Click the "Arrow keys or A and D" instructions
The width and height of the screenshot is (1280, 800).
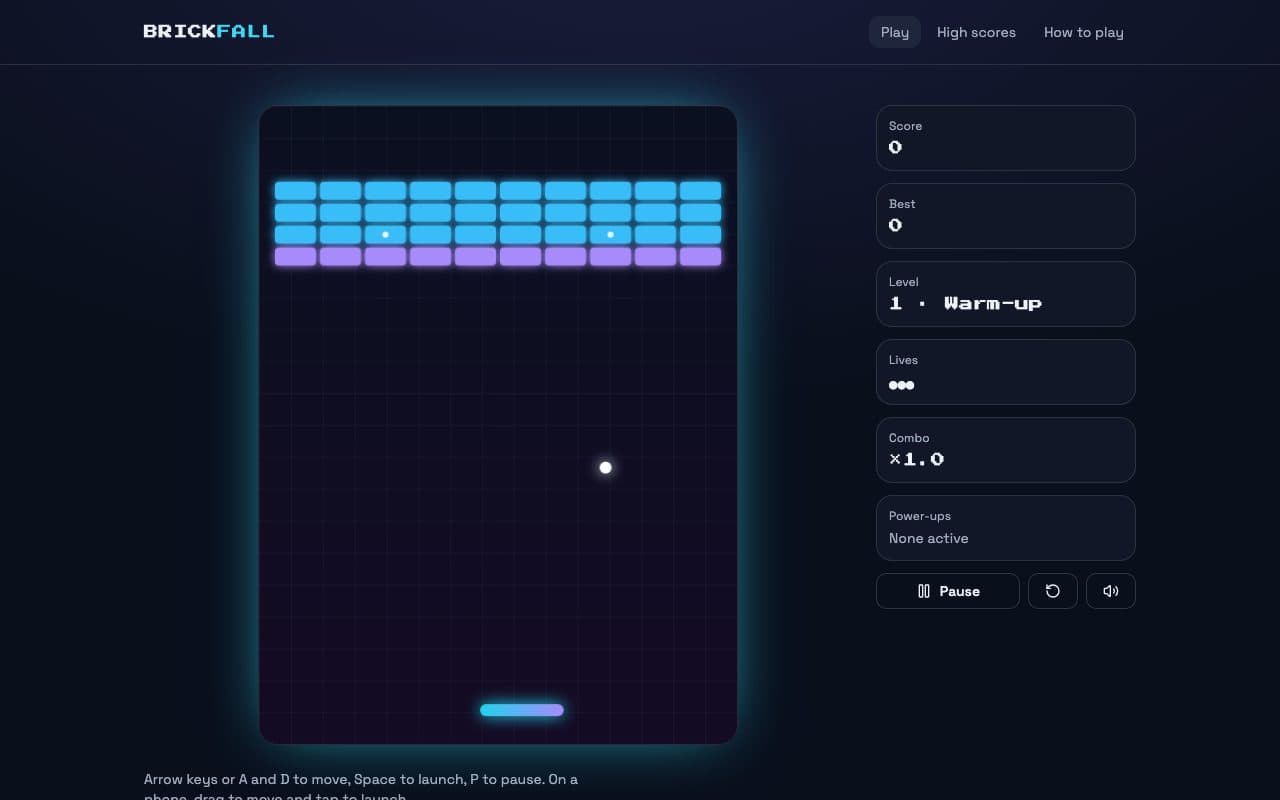coord(361,788)
